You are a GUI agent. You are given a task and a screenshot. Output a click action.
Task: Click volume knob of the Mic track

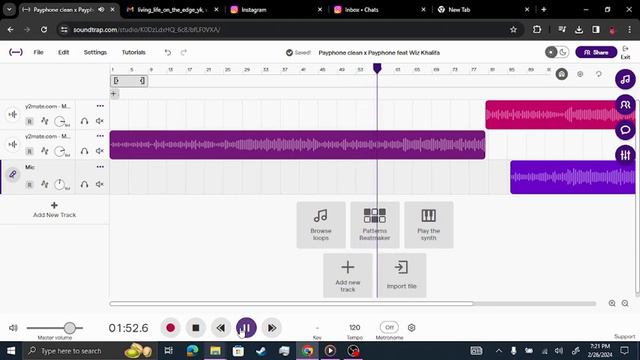coord(60,184)
